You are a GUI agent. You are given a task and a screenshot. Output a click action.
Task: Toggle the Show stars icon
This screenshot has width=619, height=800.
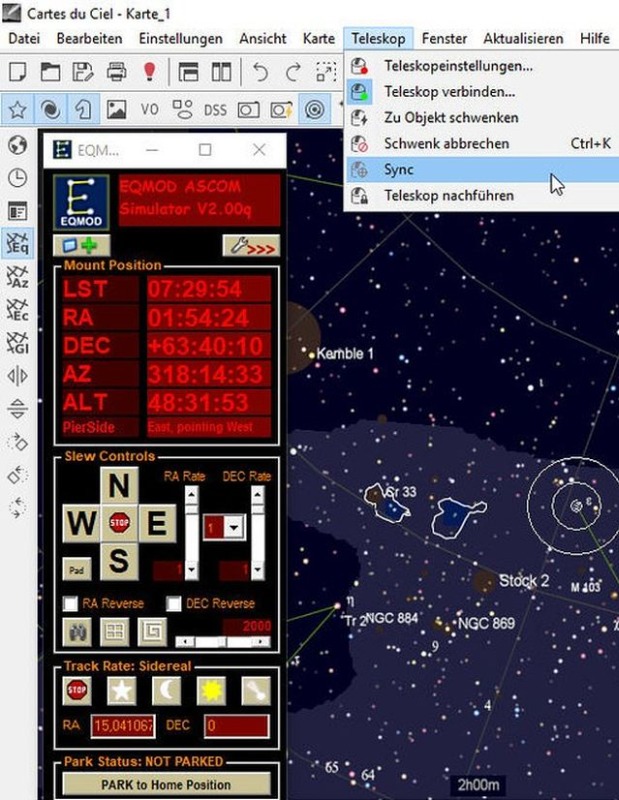pos(18,109)
